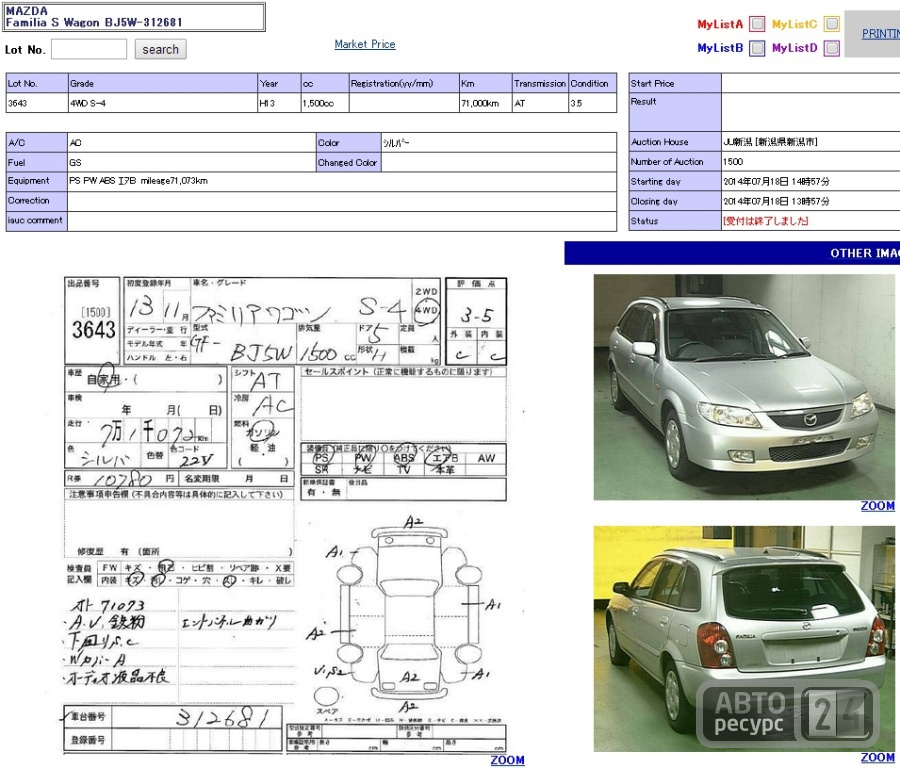The image size is (900, 768).
Task: Click the Start Price label
Action: tap(653, 83)
